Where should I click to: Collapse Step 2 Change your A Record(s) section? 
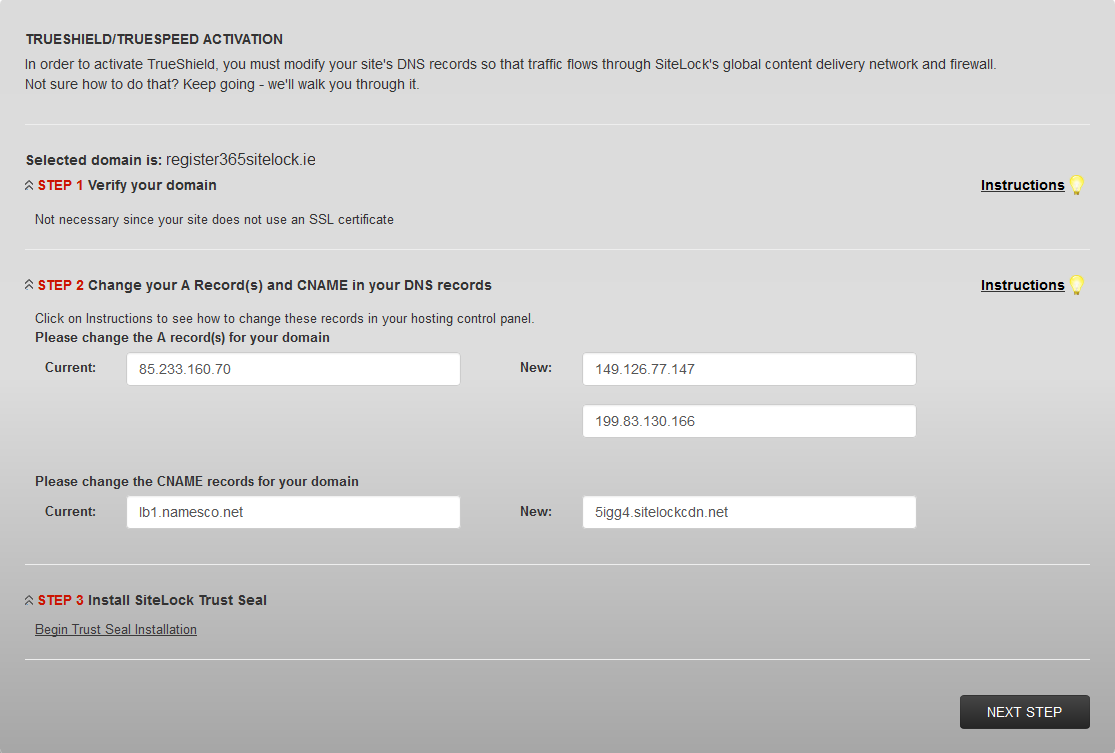click(x=29, y=284)
